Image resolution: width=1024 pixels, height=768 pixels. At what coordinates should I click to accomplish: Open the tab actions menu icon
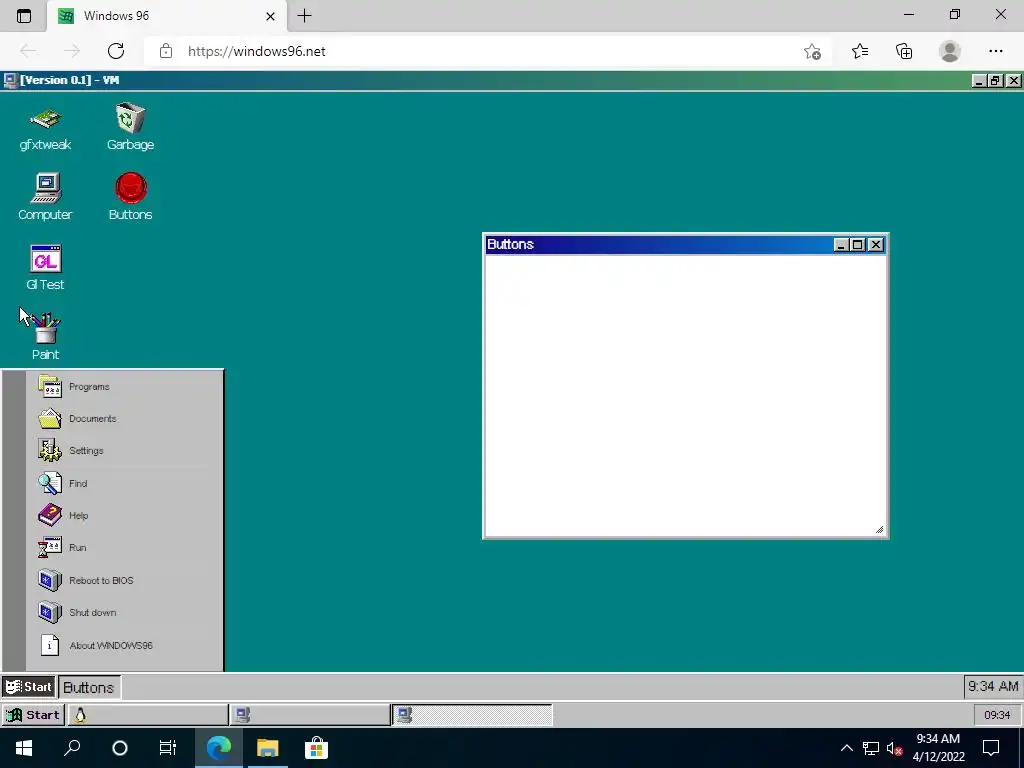click(24, 16)
